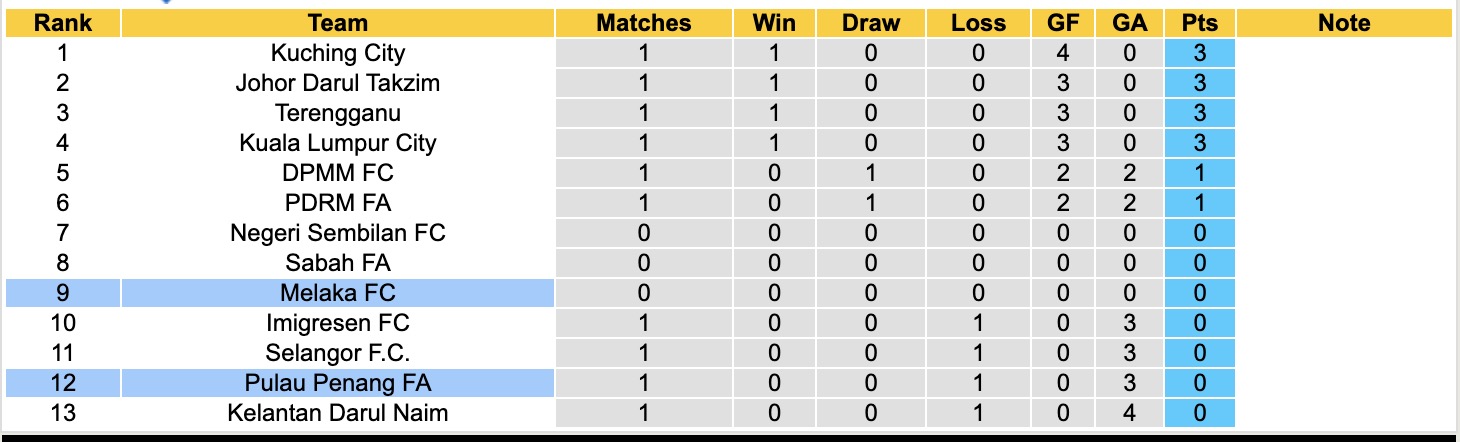Viewport: 1460px width, 442px height.
Task: Click the Win column header
Action: pyautogui.click(x=775, y=23)
